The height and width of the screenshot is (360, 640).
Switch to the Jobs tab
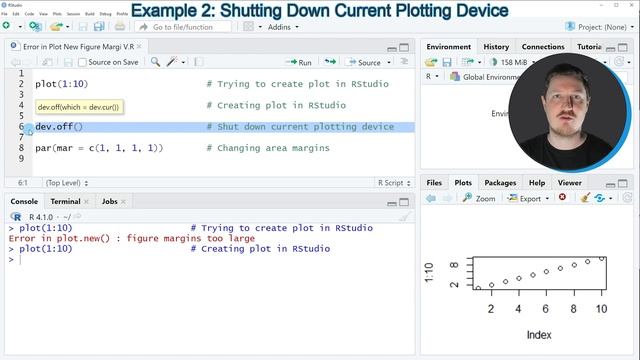tap(109, 201)
